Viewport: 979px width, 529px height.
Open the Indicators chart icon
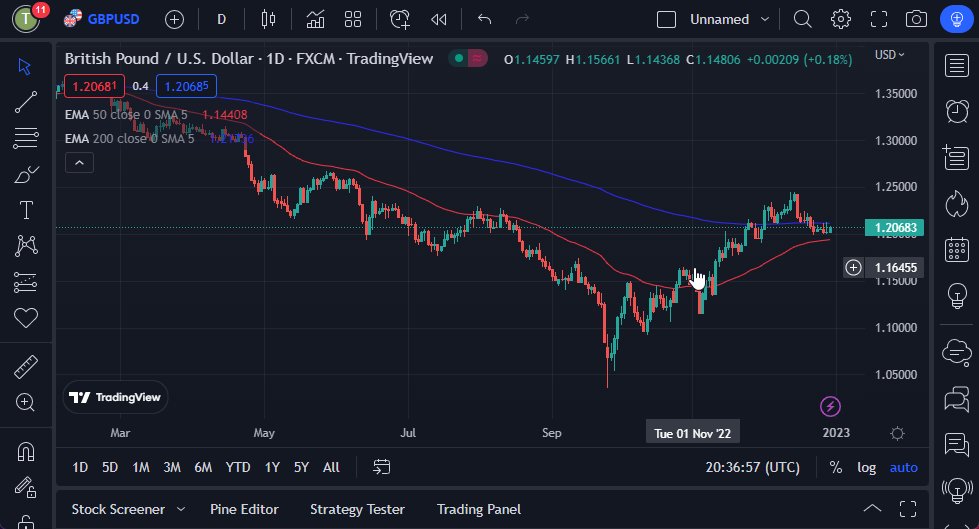(x=315, y=19)
